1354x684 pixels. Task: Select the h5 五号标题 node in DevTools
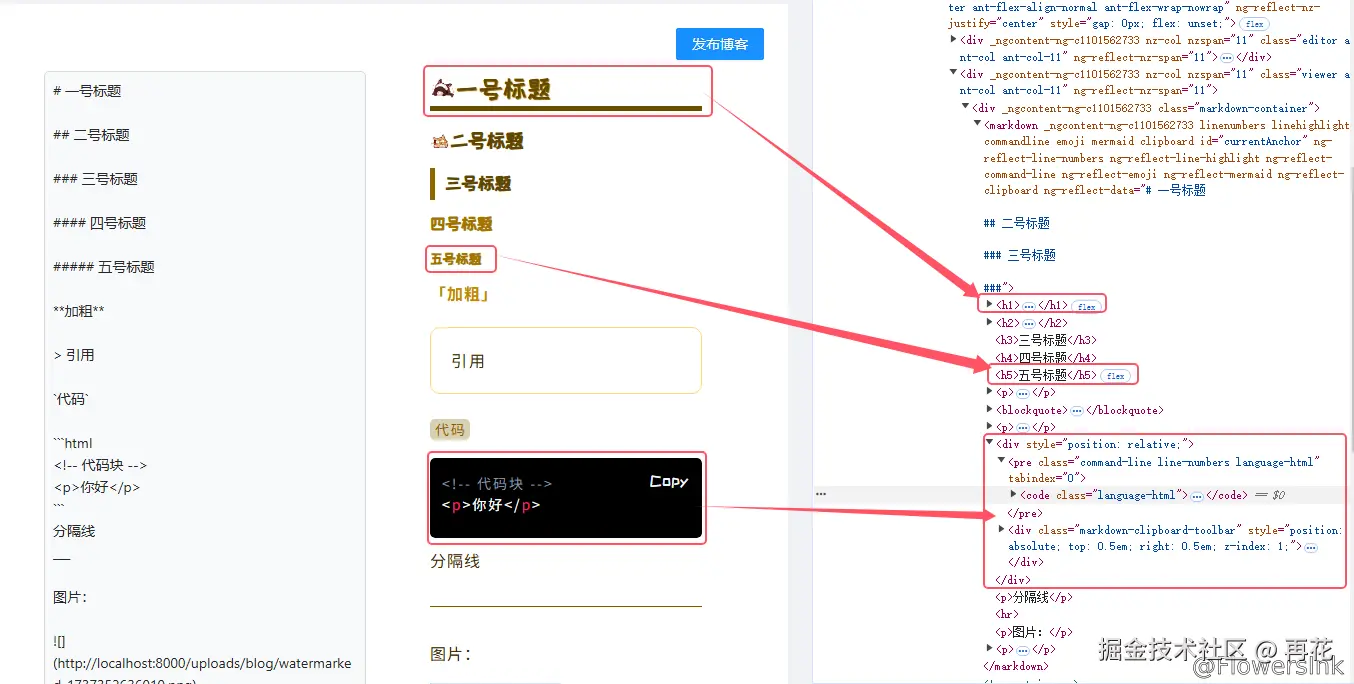click(1046, 375)
